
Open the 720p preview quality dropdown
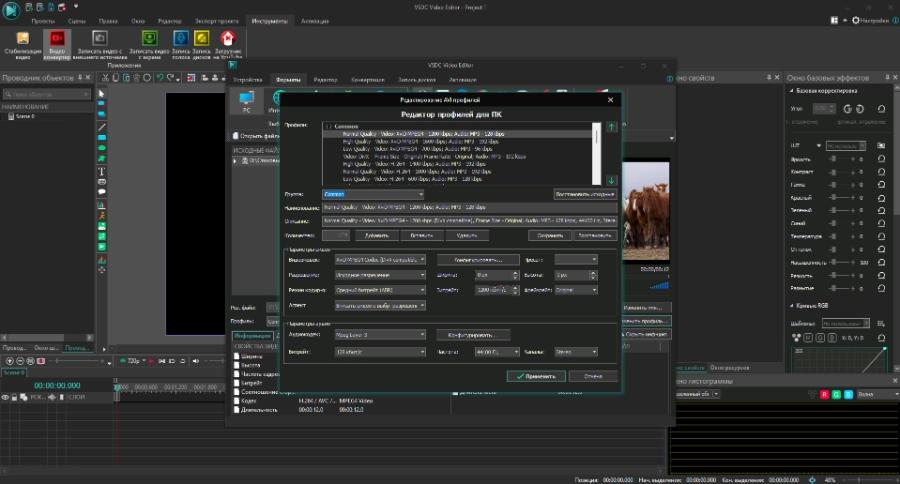point(133,361)
